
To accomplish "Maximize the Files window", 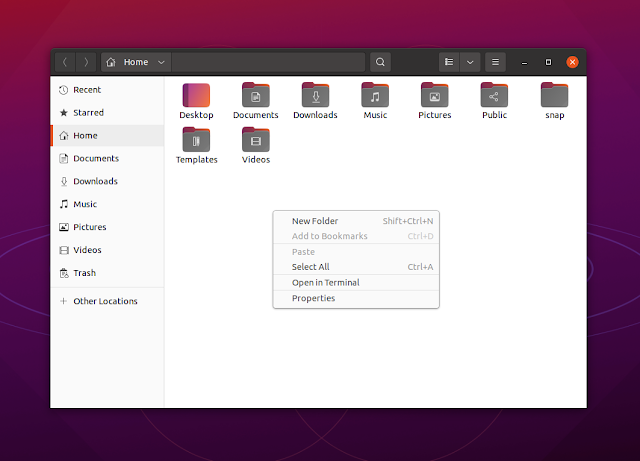I will (x=548, y=62).
